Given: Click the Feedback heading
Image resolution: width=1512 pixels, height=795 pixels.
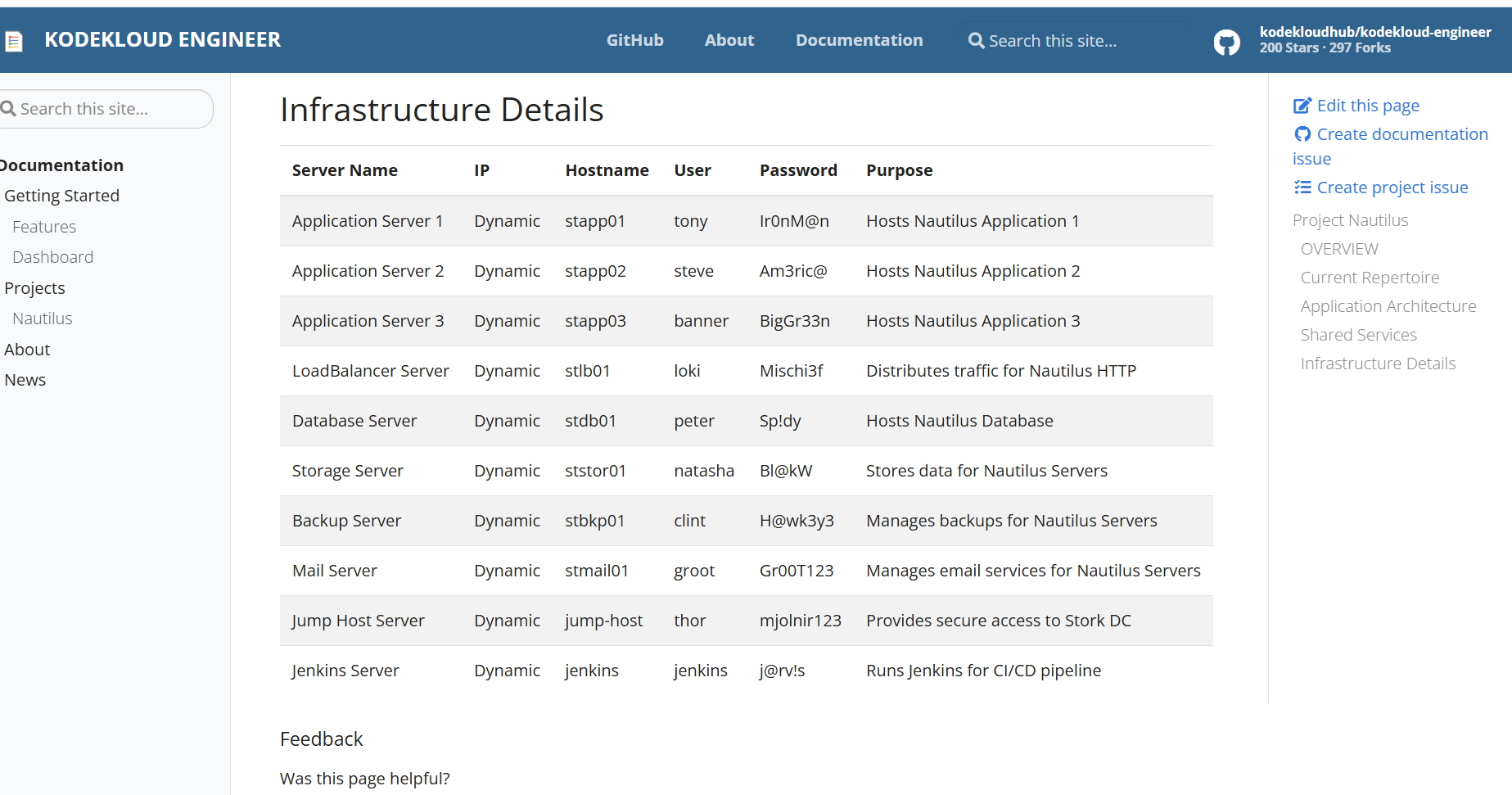Looking at the screenshot, I should [x=321, y=739].
